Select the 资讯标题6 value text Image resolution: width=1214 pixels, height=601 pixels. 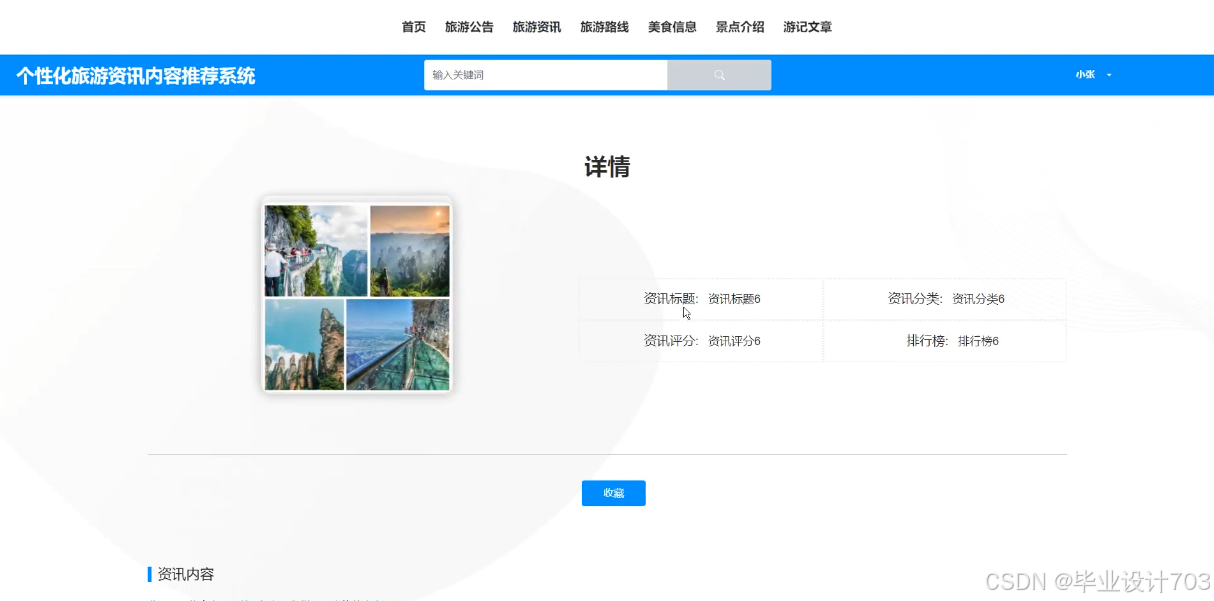[735, 299]
